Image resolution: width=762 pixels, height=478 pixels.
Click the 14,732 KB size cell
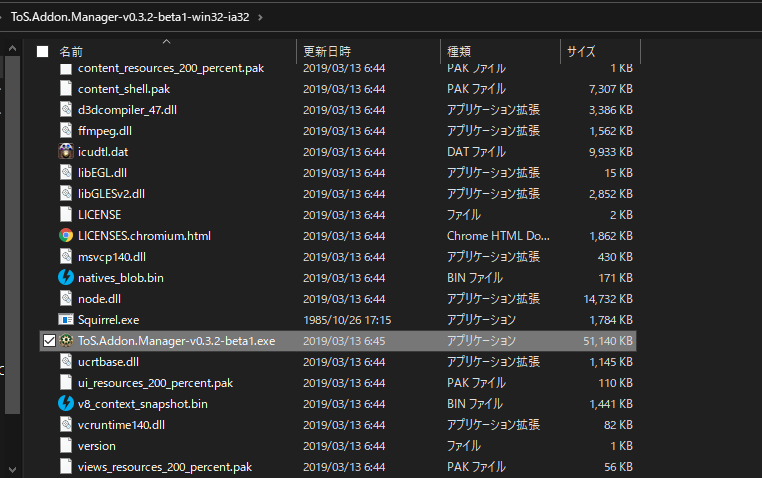tap(608, 299)
